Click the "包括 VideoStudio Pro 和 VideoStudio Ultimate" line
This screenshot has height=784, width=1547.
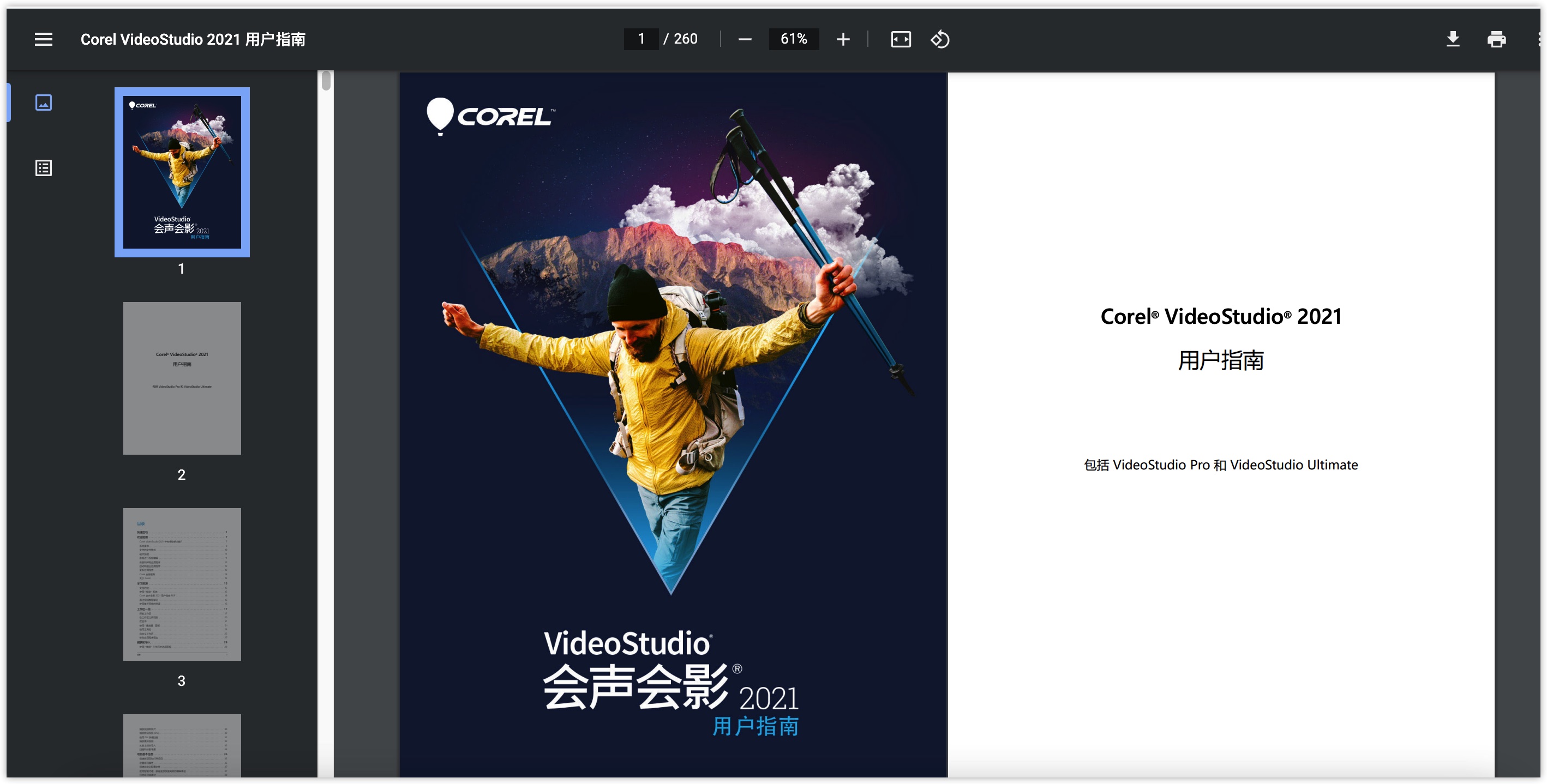click(1220, 465)
